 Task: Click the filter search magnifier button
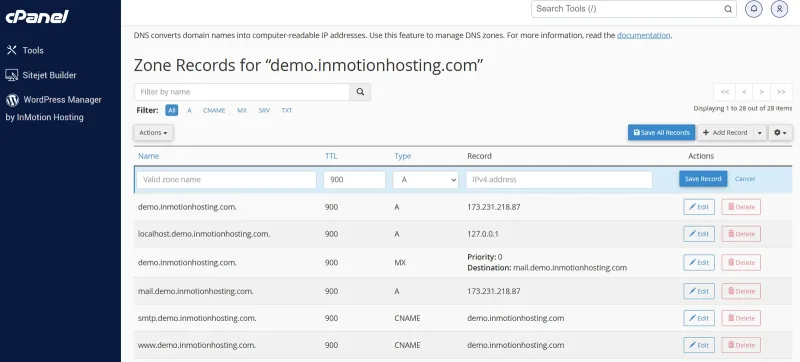(360, 92)
